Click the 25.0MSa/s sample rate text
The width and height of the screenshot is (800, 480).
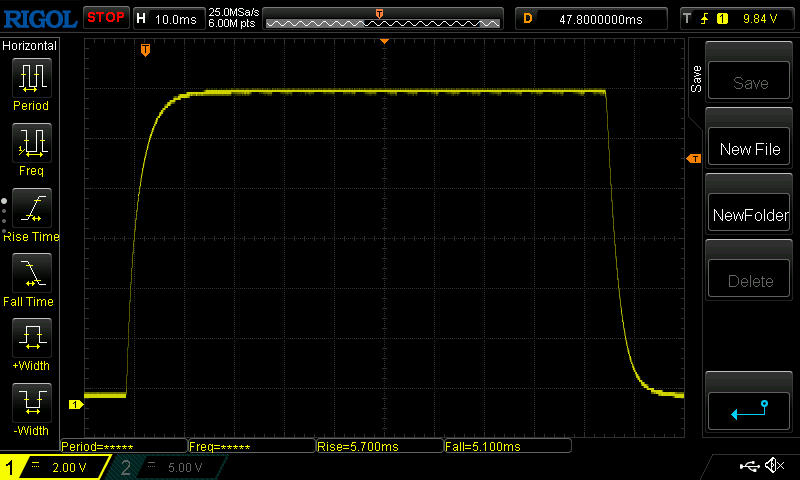pyautogui.click(x=233, y=12)
